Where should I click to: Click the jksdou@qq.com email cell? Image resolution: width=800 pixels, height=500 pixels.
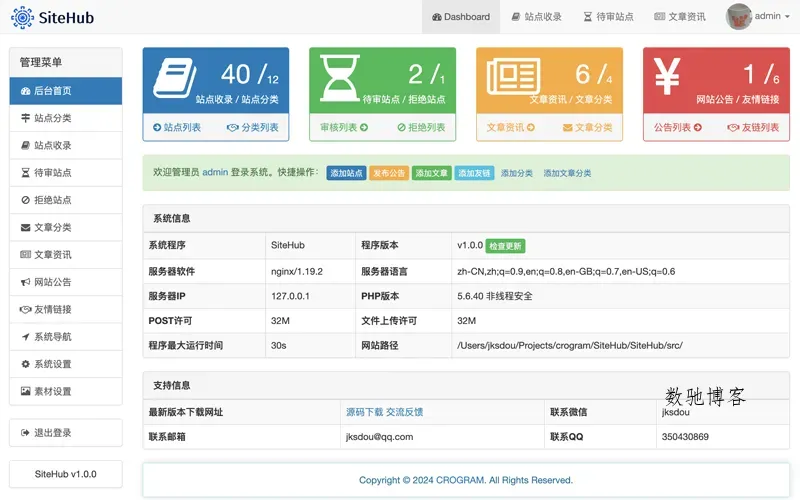coord(442,437)
